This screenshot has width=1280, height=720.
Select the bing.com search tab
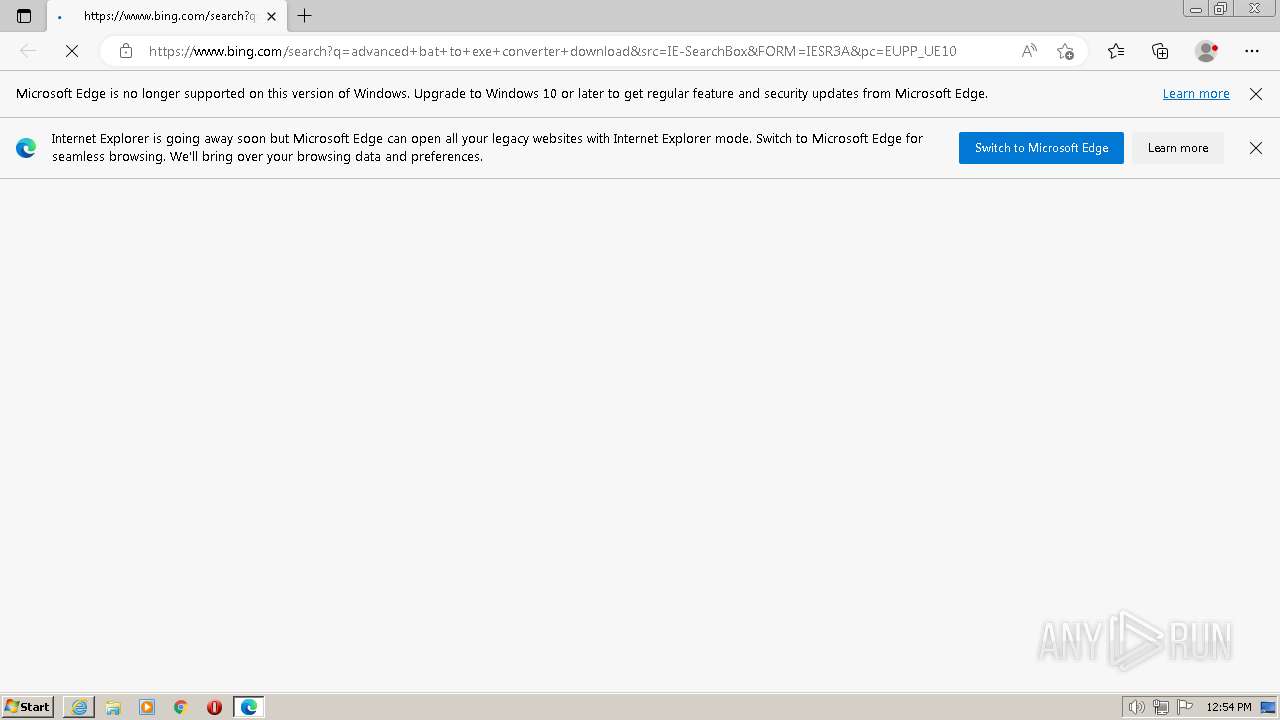pyautogui.click(x=167, y=16)
